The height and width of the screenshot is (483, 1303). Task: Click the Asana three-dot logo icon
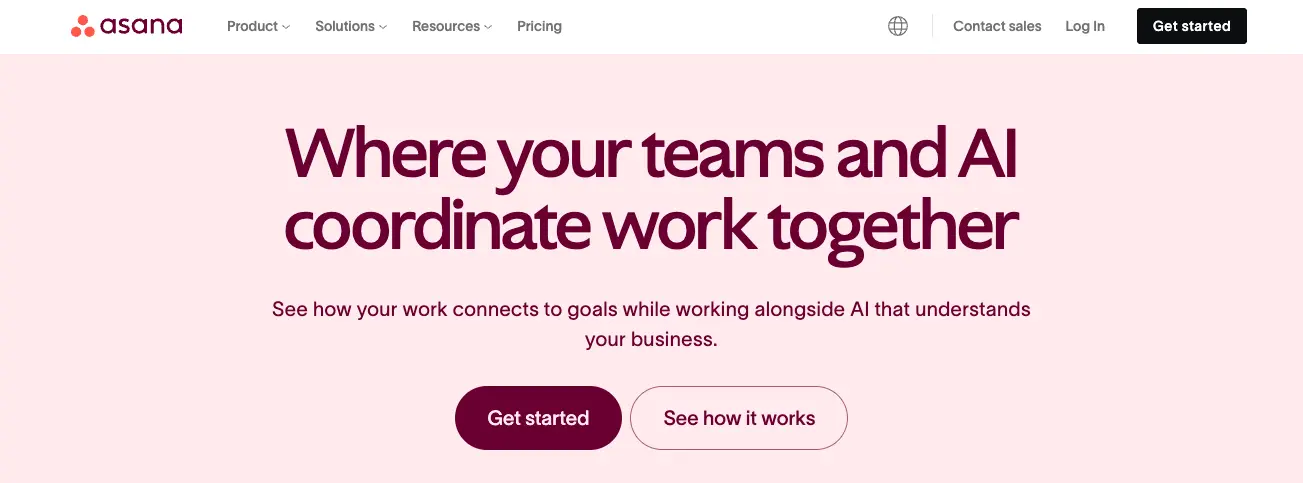click(x=82, y=27)
